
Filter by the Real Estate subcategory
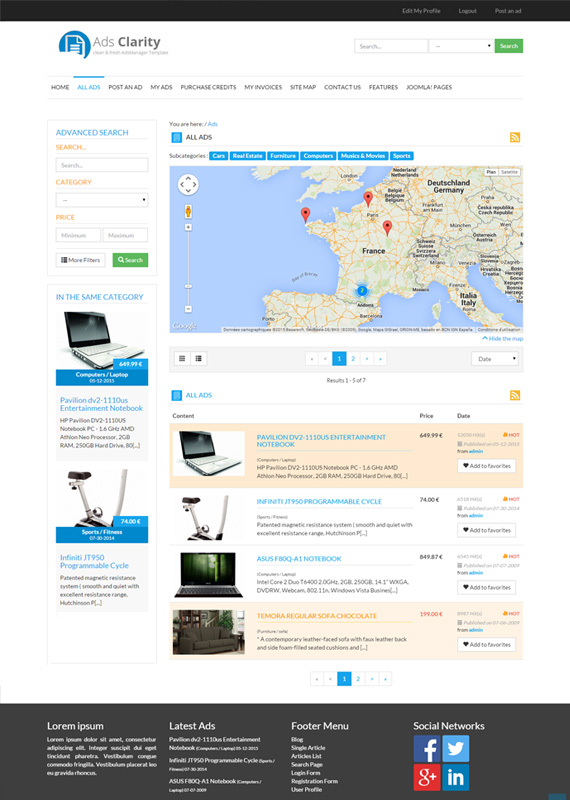(x=247, y=156)
